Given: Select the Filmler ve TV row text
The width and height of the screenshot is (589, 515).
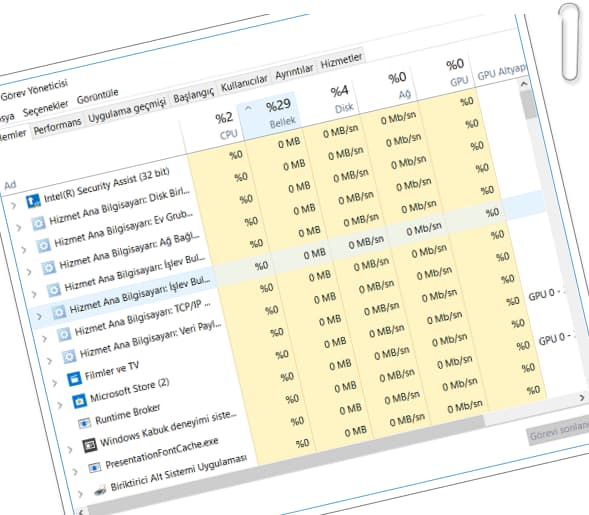Looking at the screenshot, I should click(x=112, y=371).
